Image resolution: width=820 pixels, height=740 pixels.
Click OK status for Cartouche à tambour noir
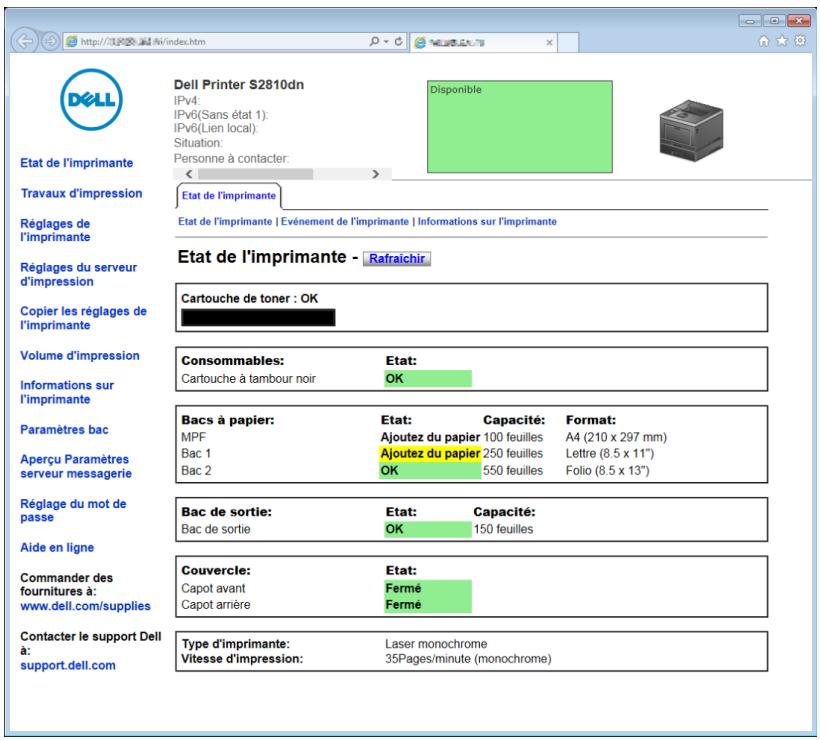point(428,379)
